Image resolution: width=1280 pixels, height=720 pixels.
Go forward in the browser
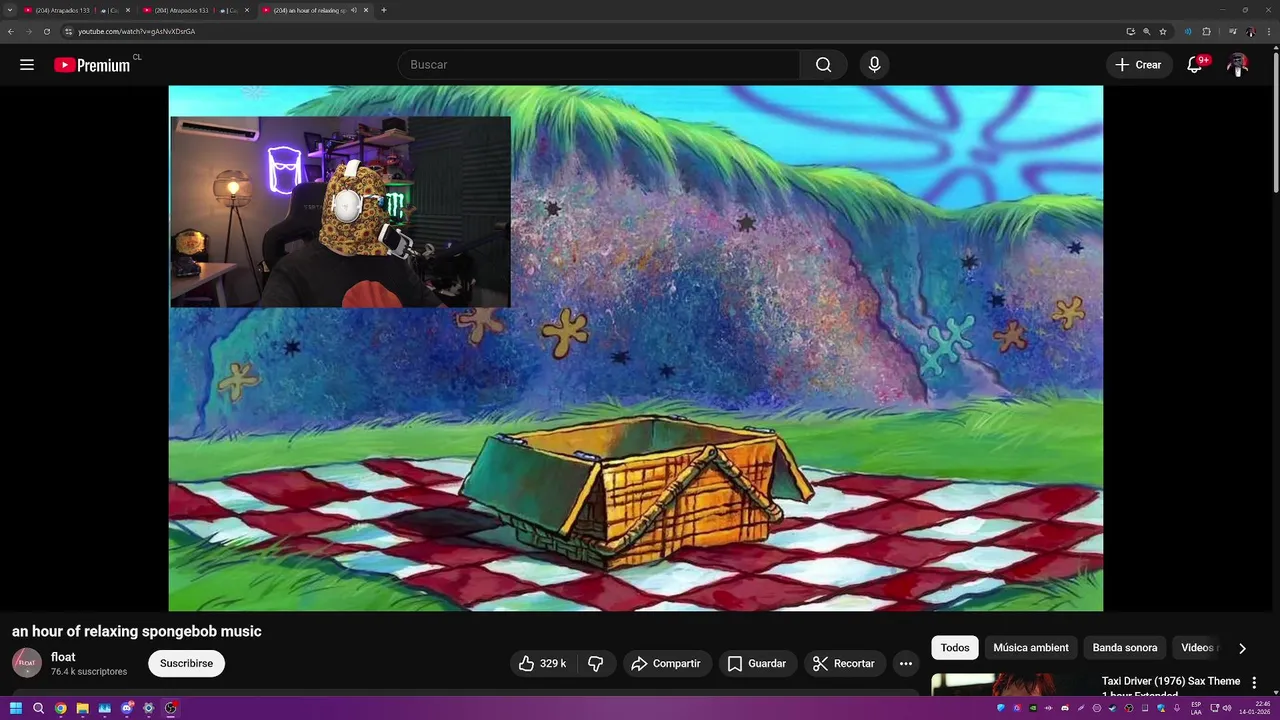(x=28, y=31)
